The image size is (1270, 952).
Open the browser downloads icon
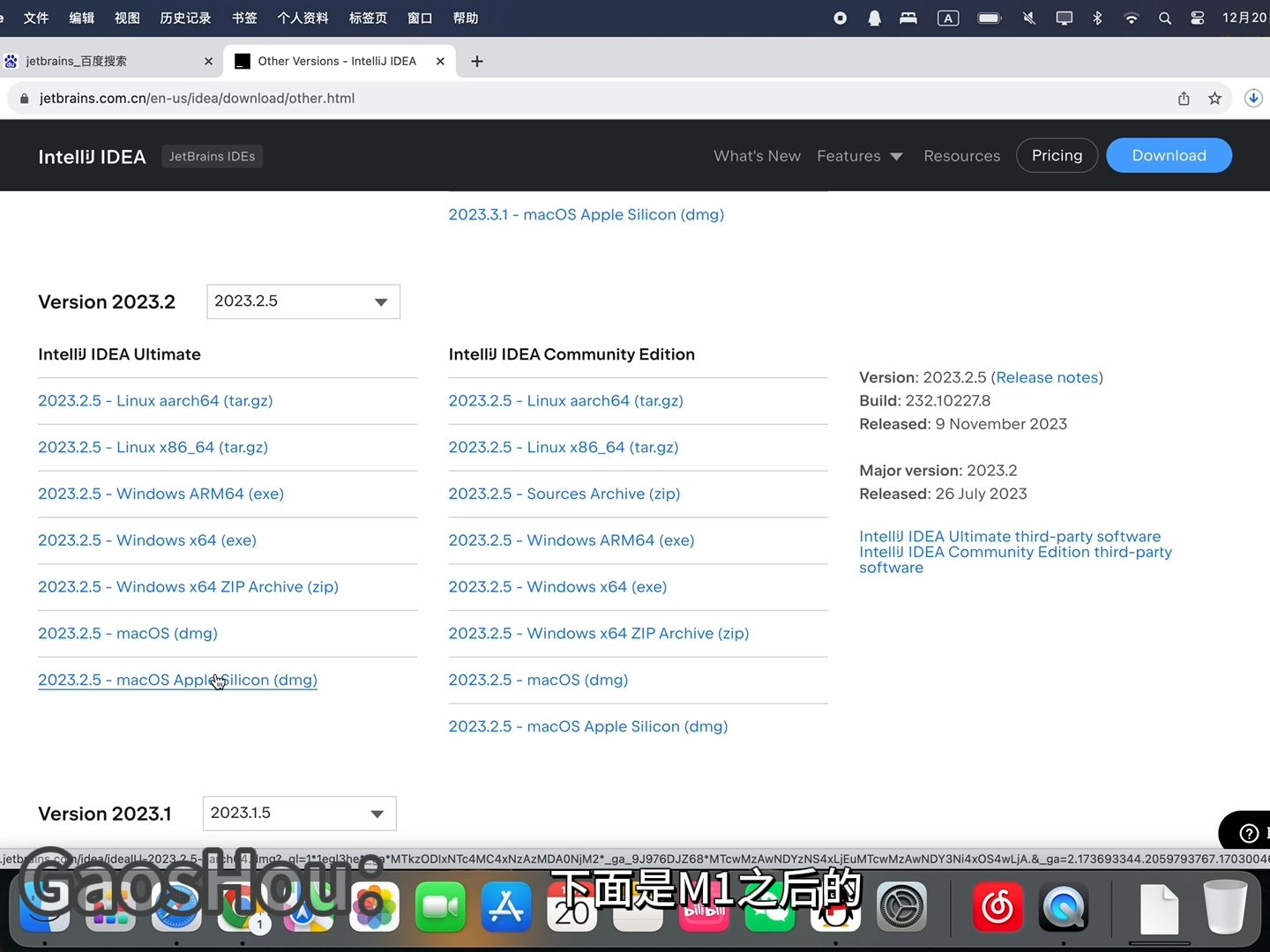(1253, 98)
